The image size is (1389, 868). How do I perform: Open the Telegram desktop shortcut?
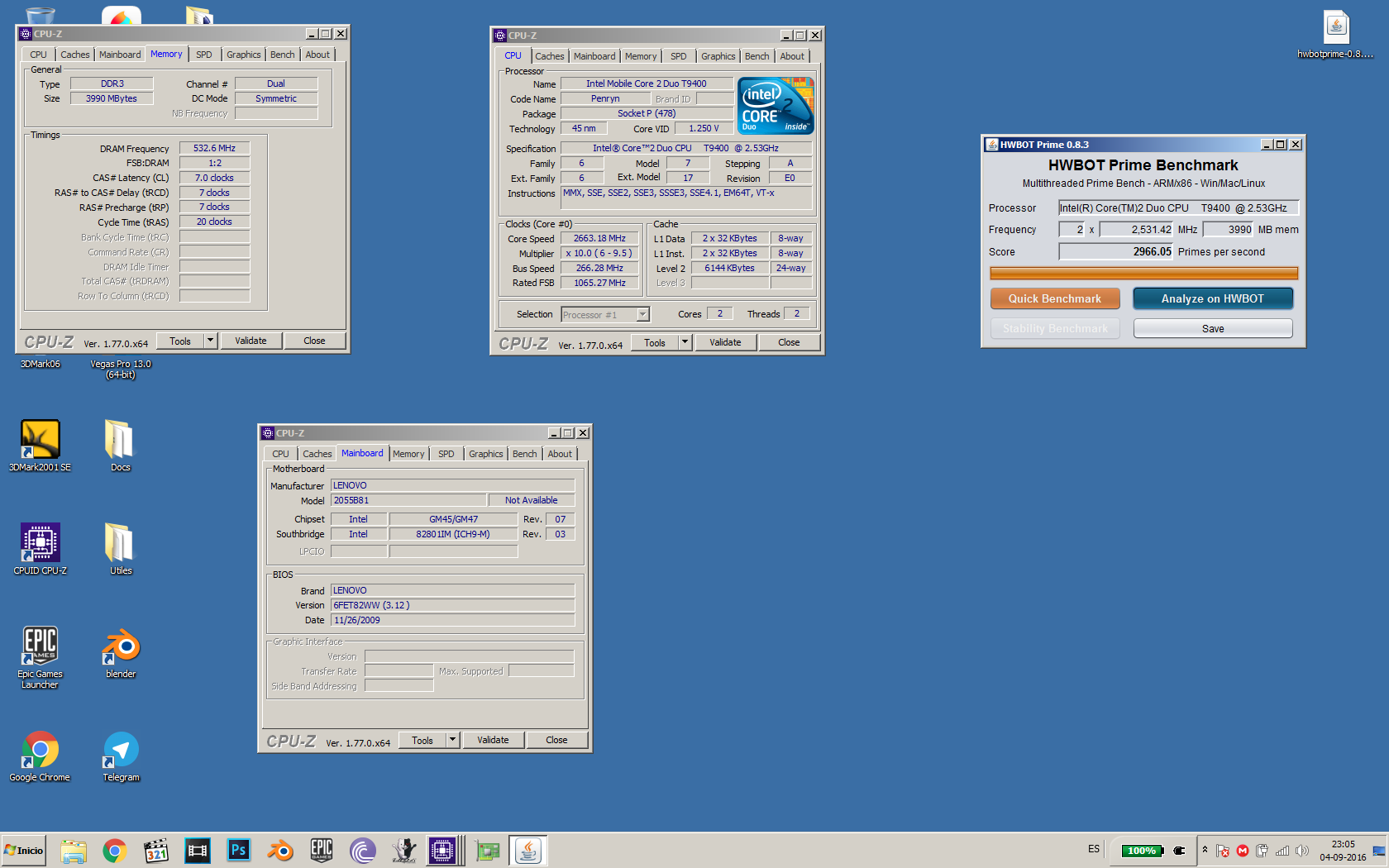tap(121, 756)
